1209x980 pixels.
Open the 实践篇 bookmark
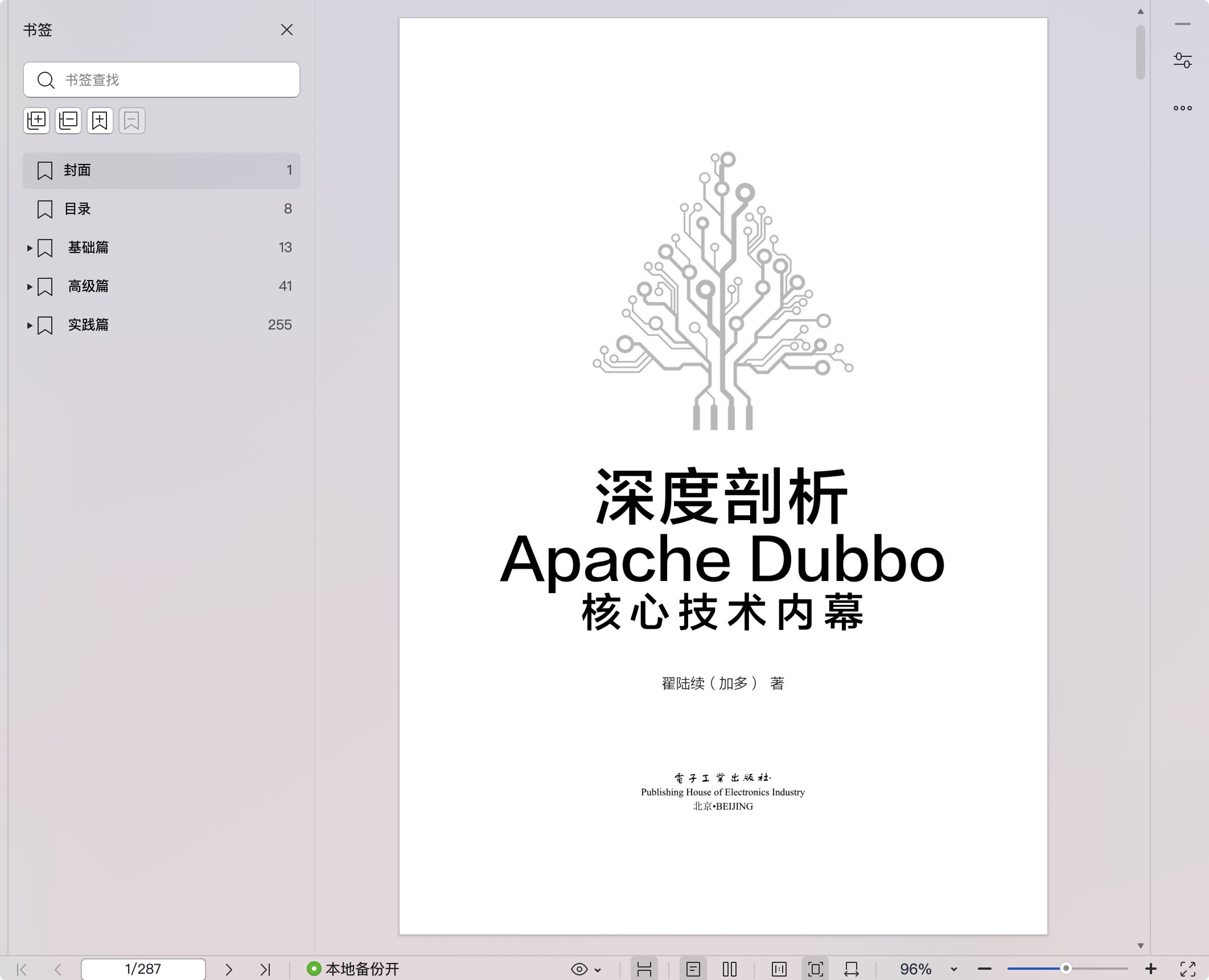pyautogui.click(x=162, y=325)
